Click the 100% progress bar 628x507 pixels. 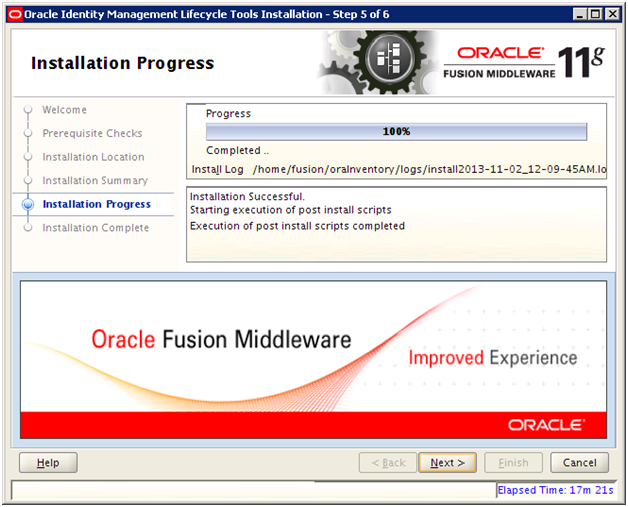click(396, 132)
